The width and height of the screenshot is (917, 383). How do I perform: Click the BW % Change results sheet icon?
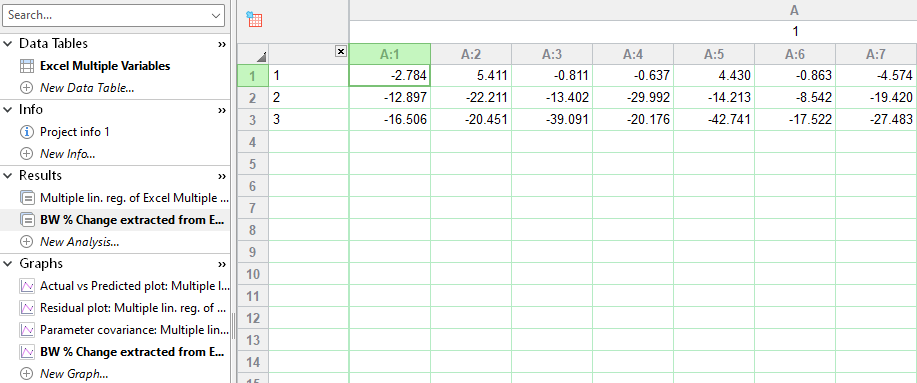click(x=27, y=220)
